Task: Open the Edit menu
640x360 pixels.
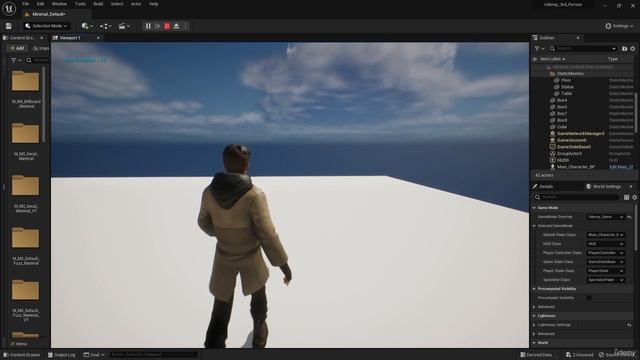Action: coord(40,4)
